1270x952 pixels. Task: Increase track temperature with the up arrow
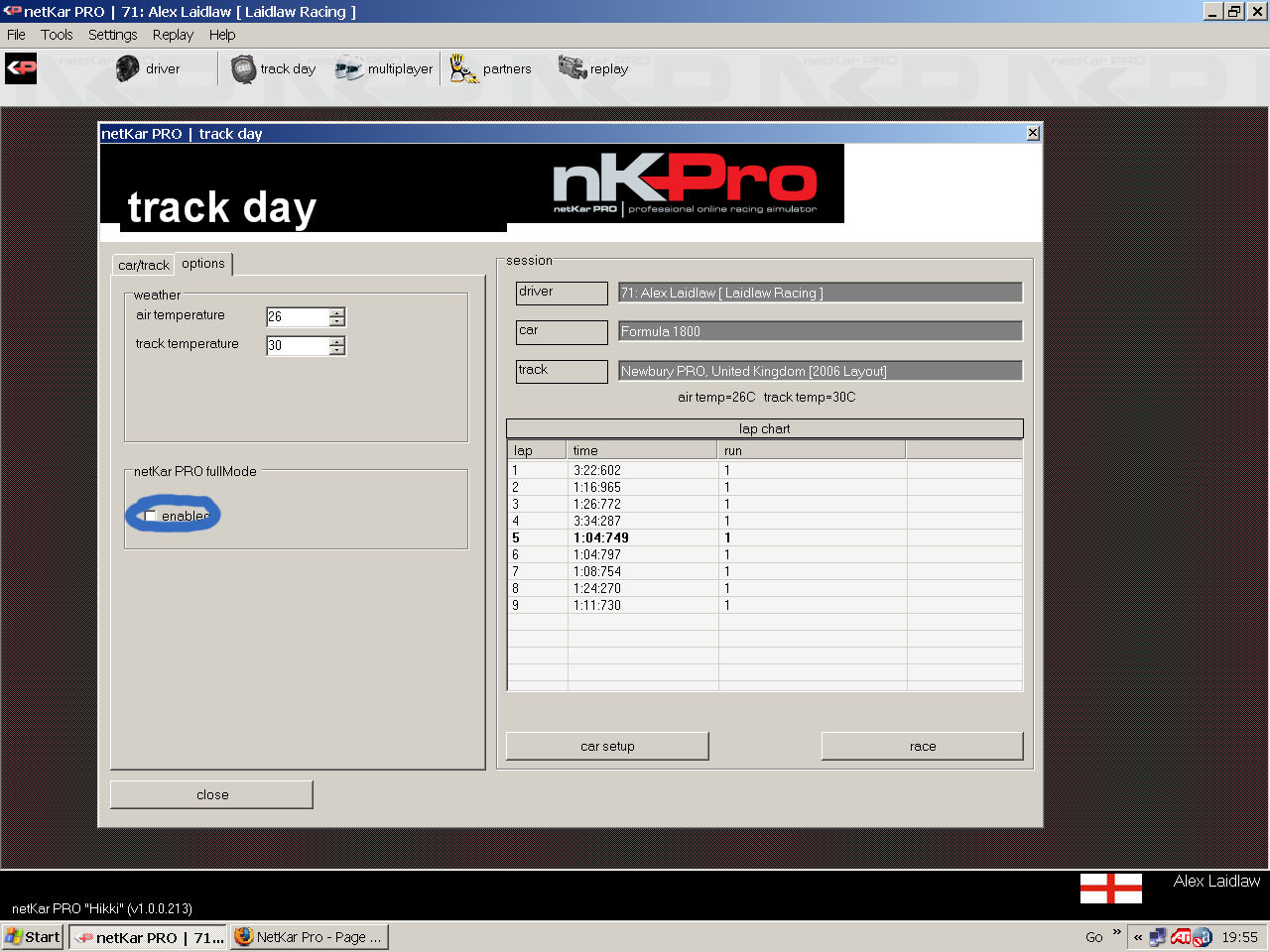click(337, 341)
